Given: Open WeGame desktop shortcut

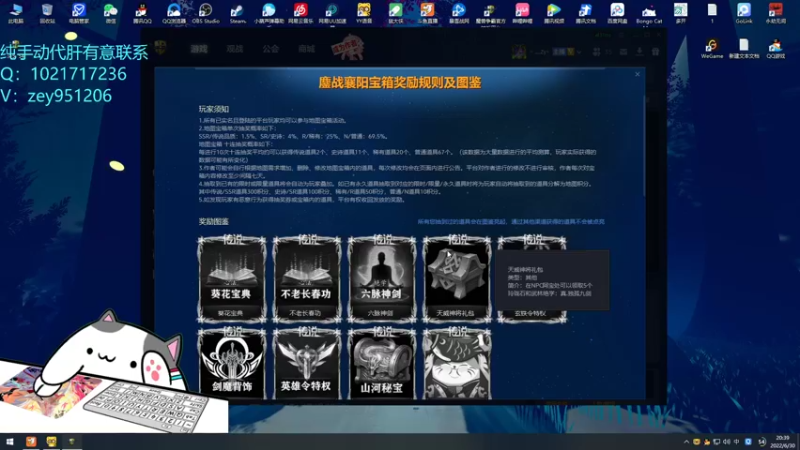Looking at the screenshot, I should tap(712, 49).
